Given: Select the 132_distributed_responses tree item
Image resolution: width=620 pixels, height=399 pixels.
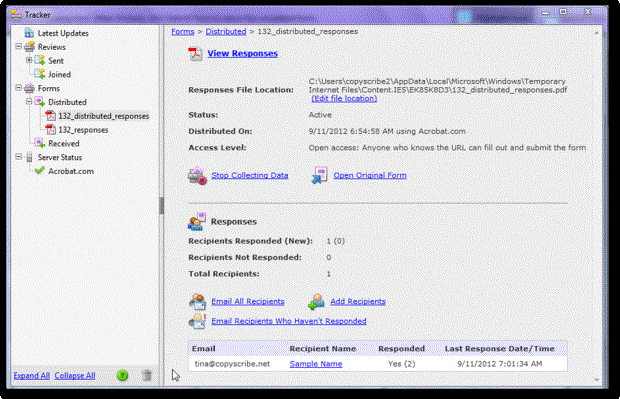Looking at the screenshot, I should coord(104,116).
